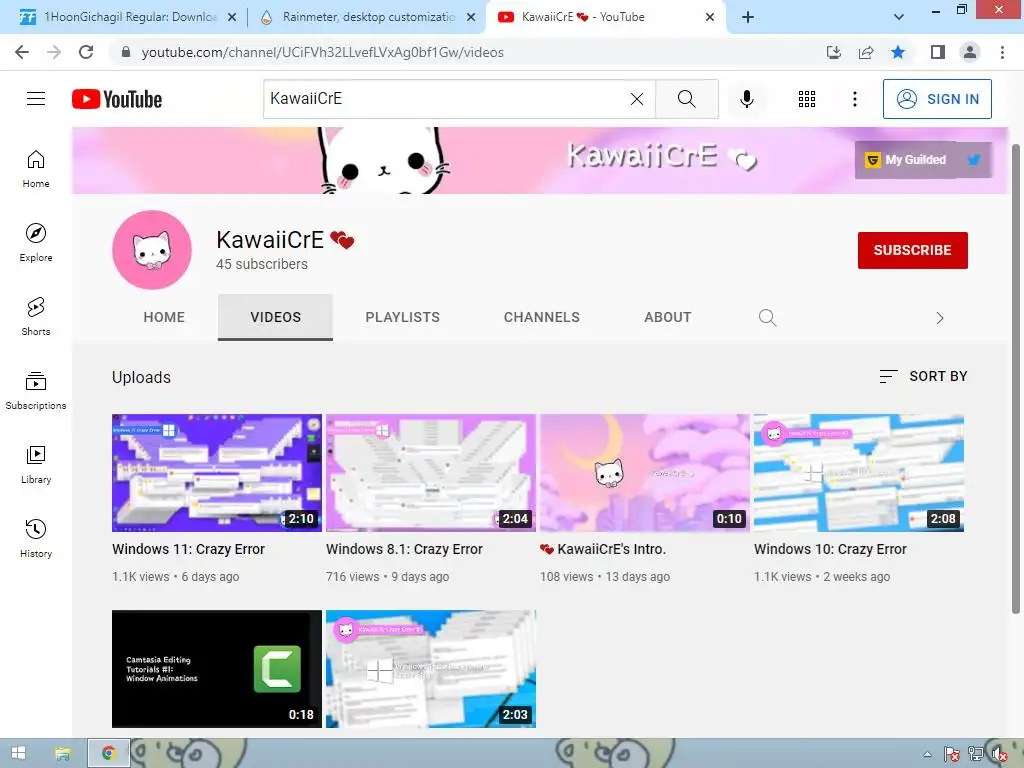Close the KawaiiCrE YouTube tab

pos(710,17)
